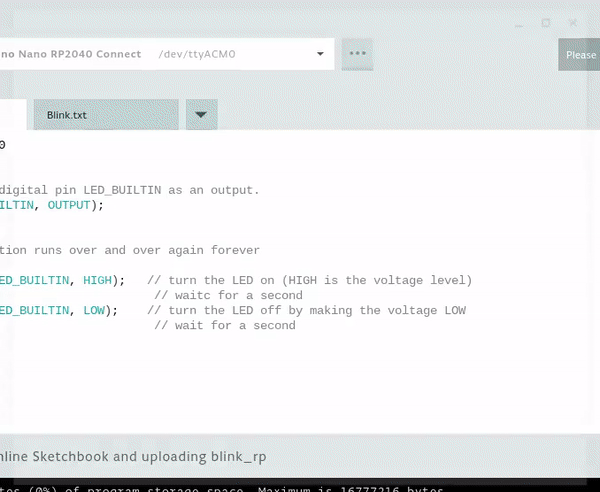The image size is (600, 492).
Task: Click the misspelled 'waitc for a second' comment
Action: pyautogui.click(x=226, y=295)
